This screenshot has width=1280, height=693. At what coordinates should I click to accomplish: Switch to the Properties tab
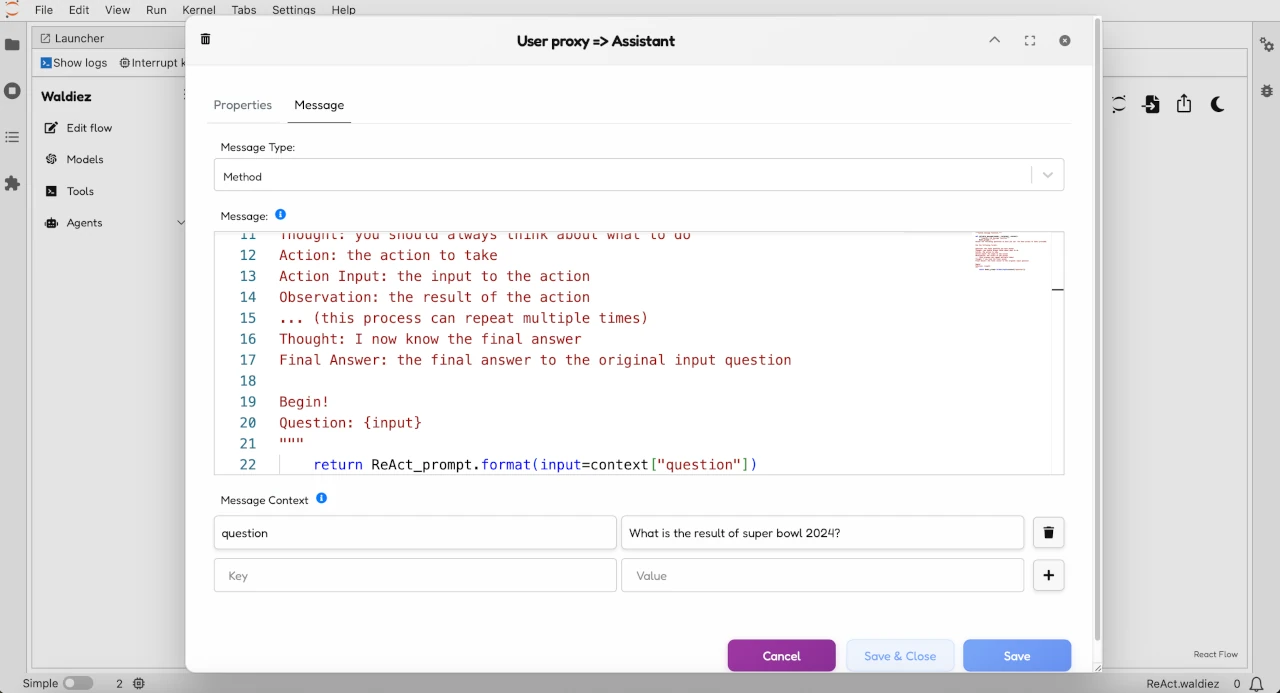[242, 105]
